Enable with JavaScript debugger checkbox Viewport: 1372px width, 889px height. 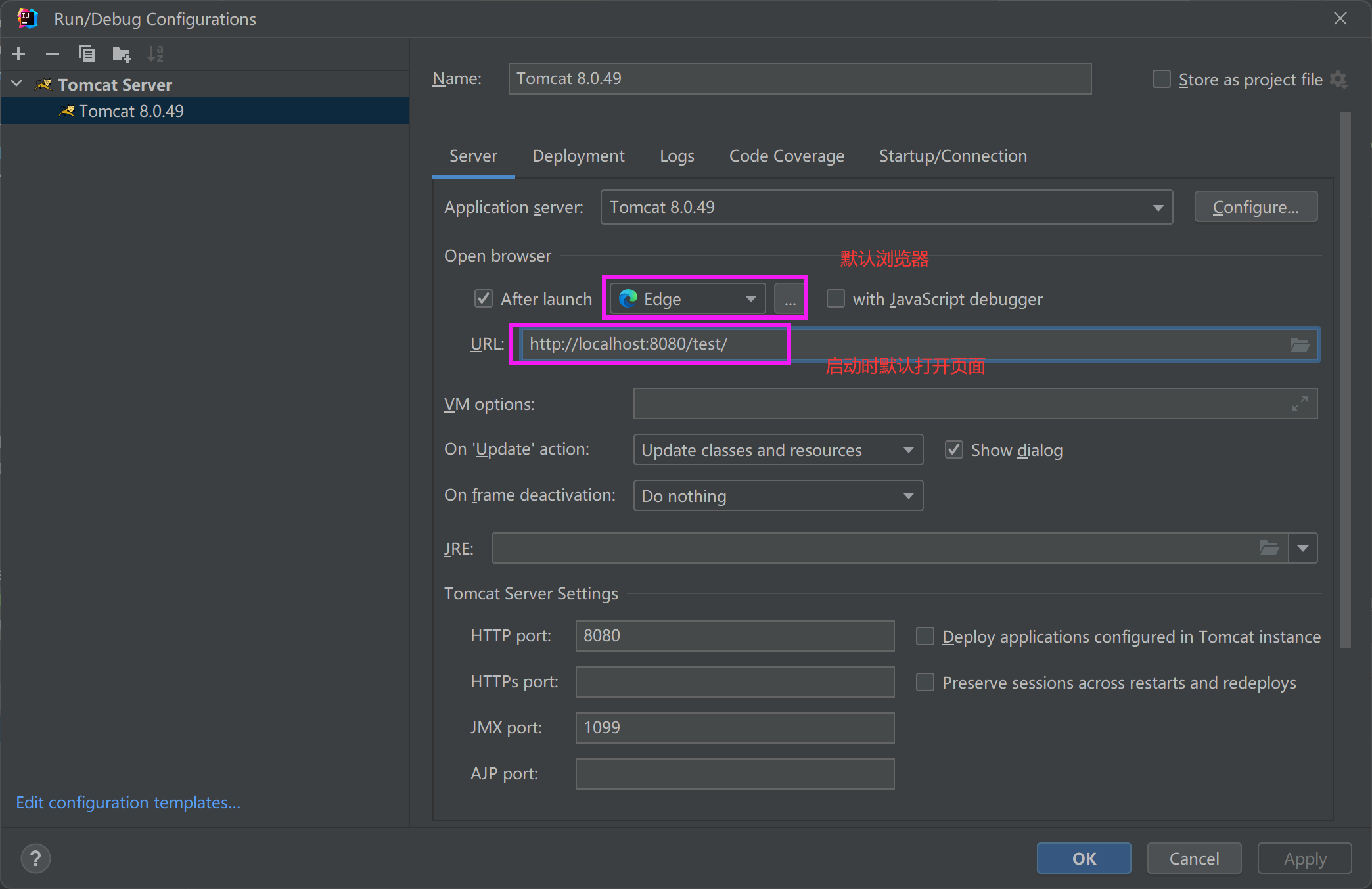(835, 299)
